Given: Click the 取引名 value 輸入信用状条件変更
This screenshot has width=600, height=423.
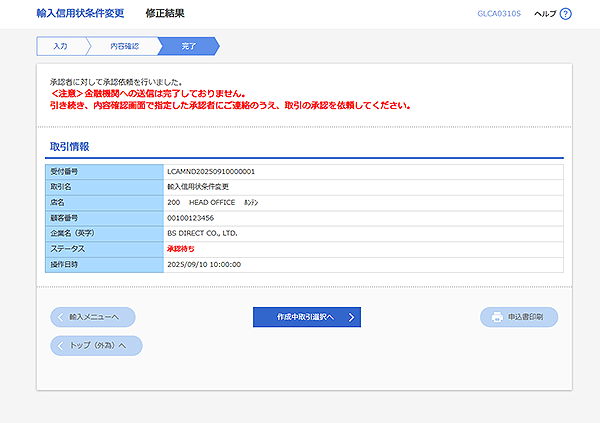Looking at the screenshot, I should tap(198, 187).
